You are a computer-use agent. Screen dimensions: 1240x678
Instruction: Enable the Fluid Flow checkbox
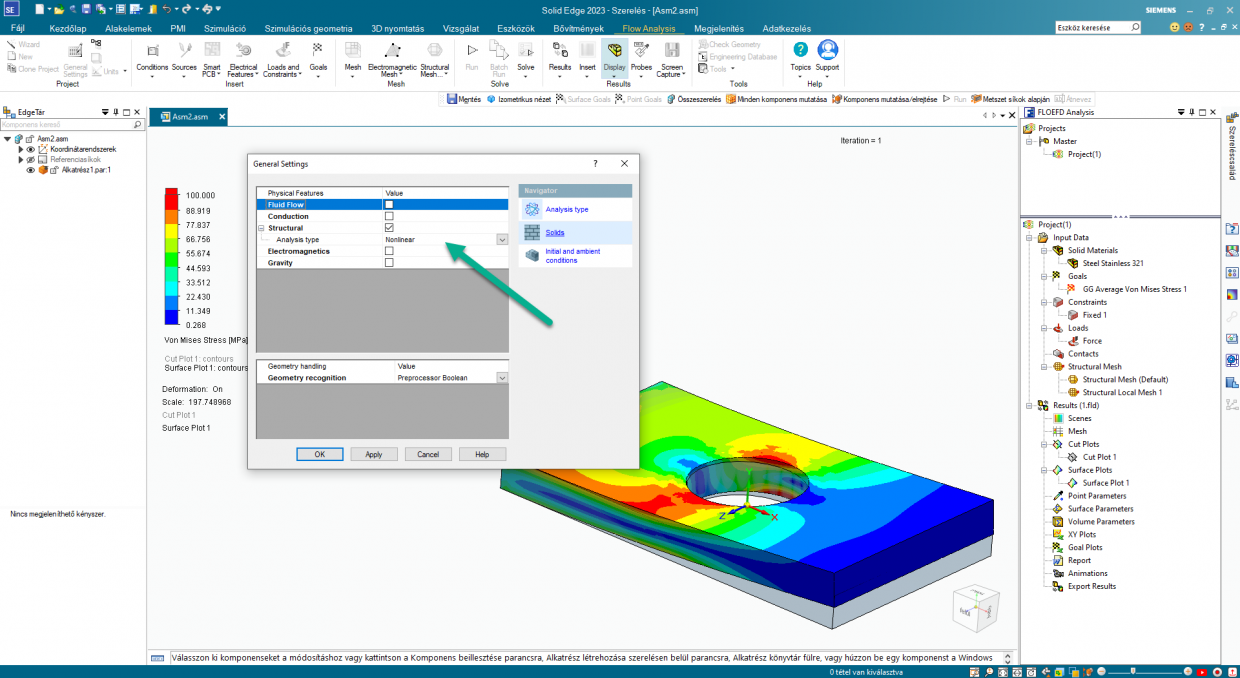[389, 205]
